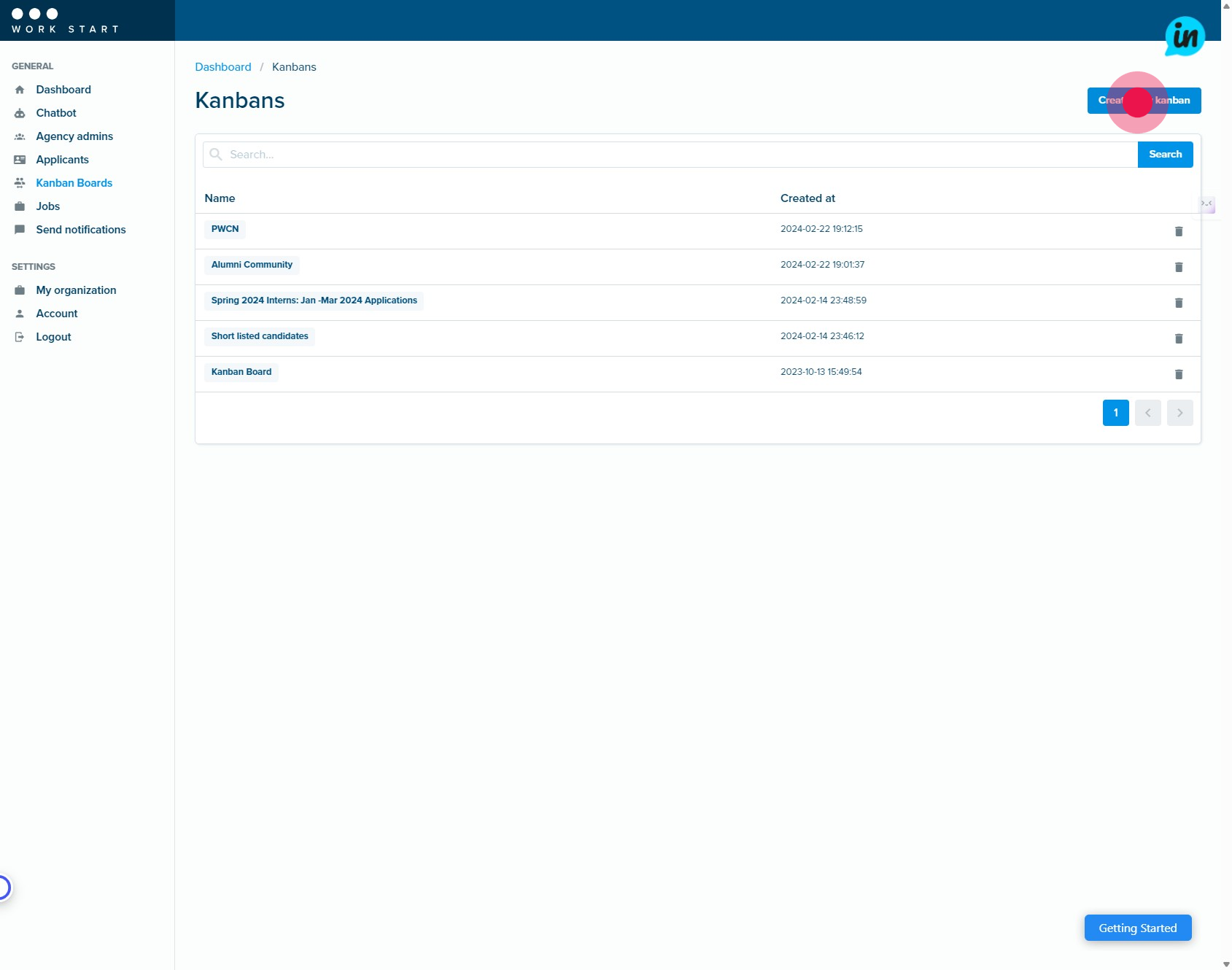Screen dimensions: 1232x970
Task: Click the LinkedIn badge in the top corner
Action: tap(1185, 36)
